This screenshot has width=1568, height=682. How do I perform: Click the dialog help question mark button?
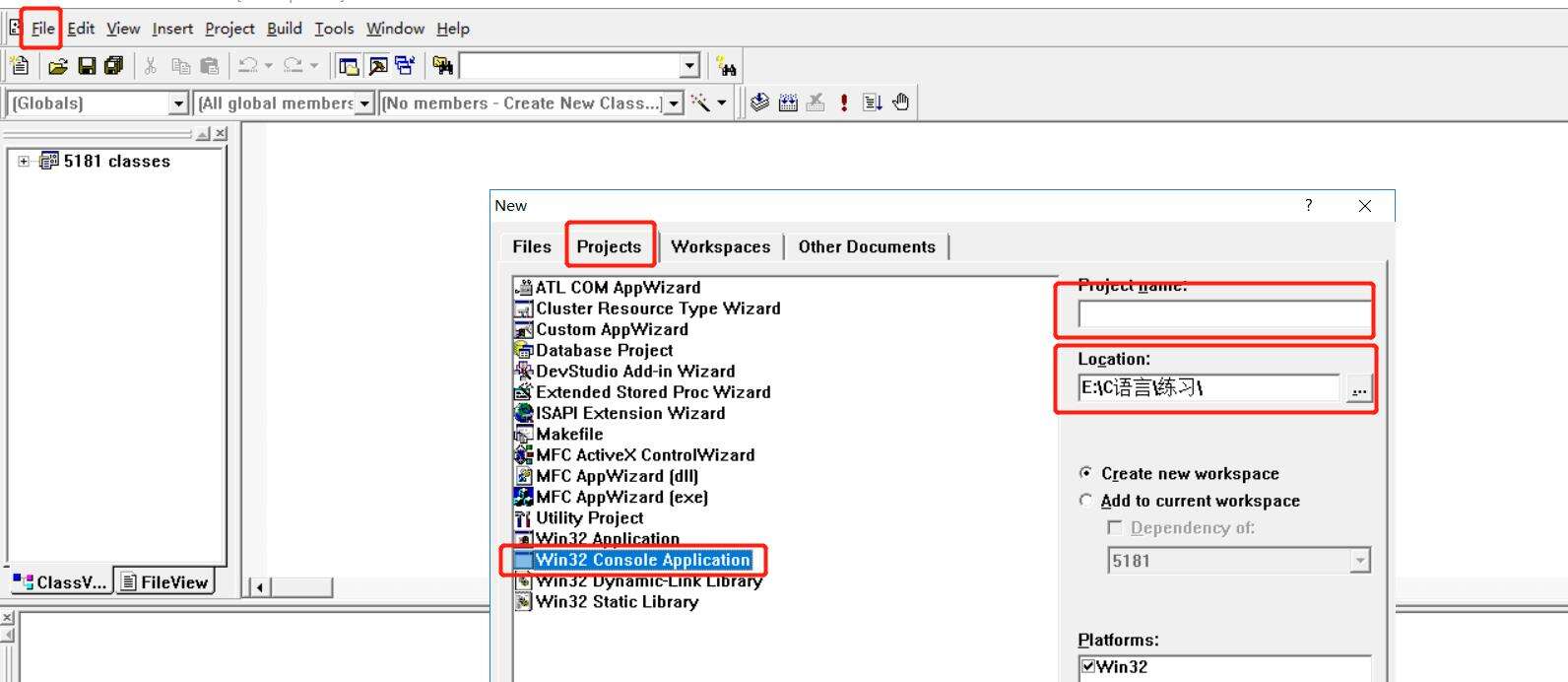(x=1308, y=205)
